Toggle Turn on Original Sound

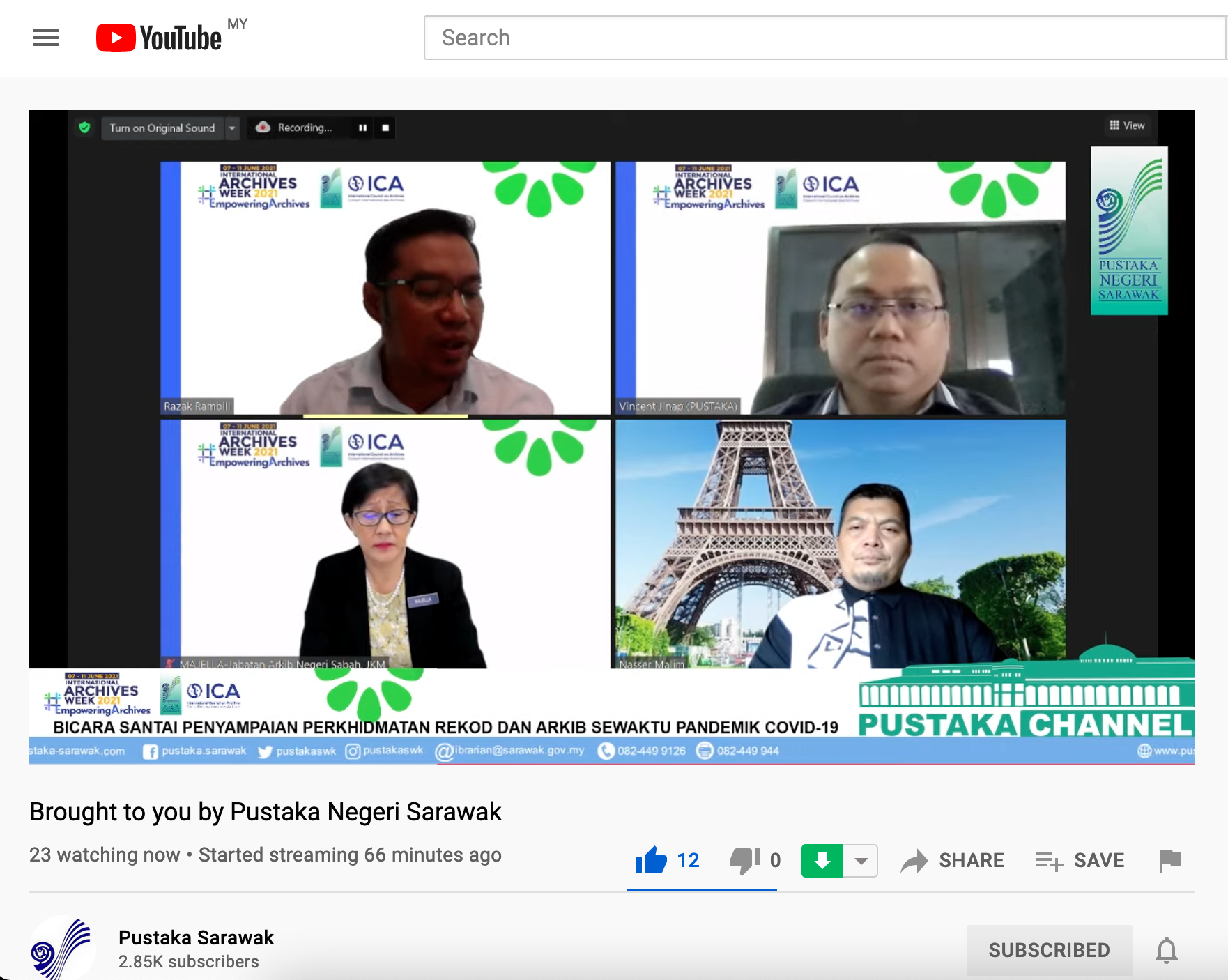(x=162, y=128)
